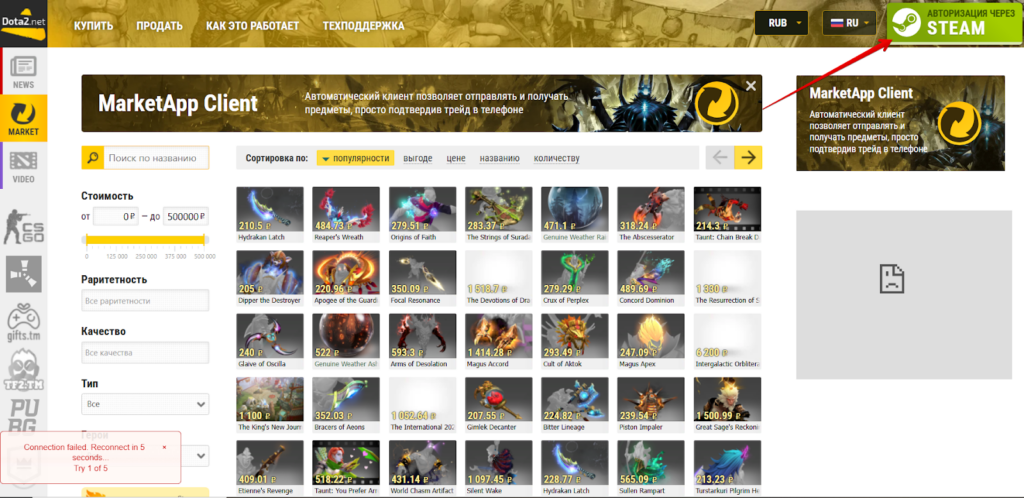Open the Crux of Perplex item
1024x498 pixels.
tap(575, 278)
